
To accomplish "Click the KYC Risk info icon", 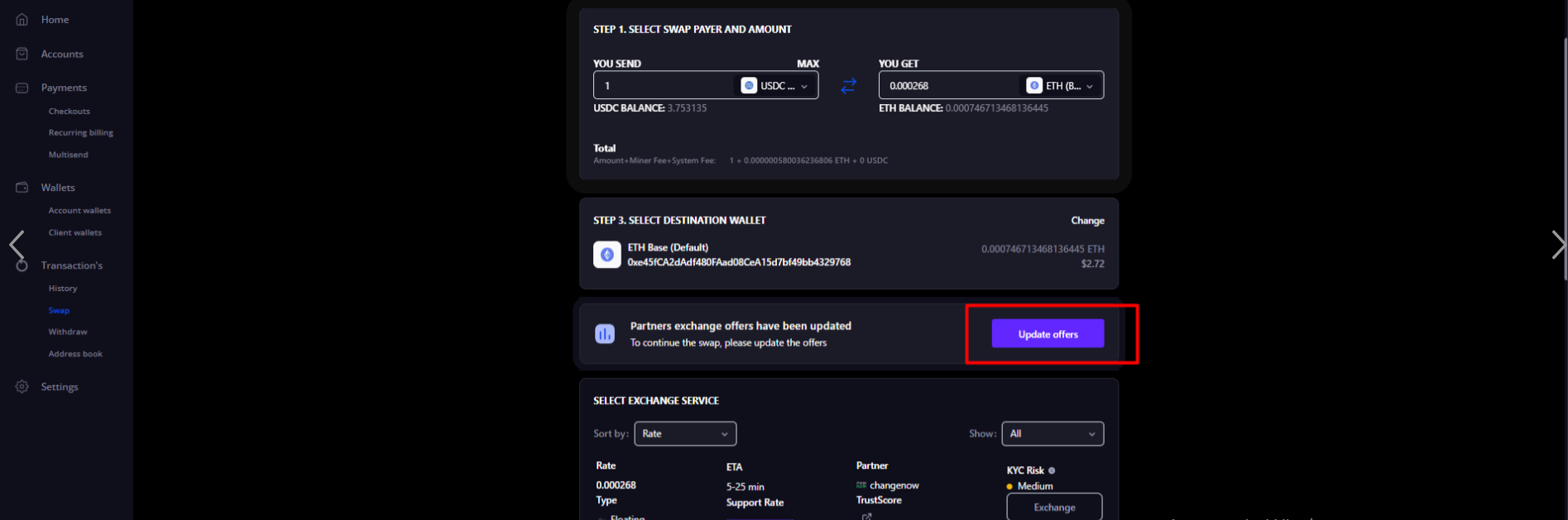I will [1052, 470].
